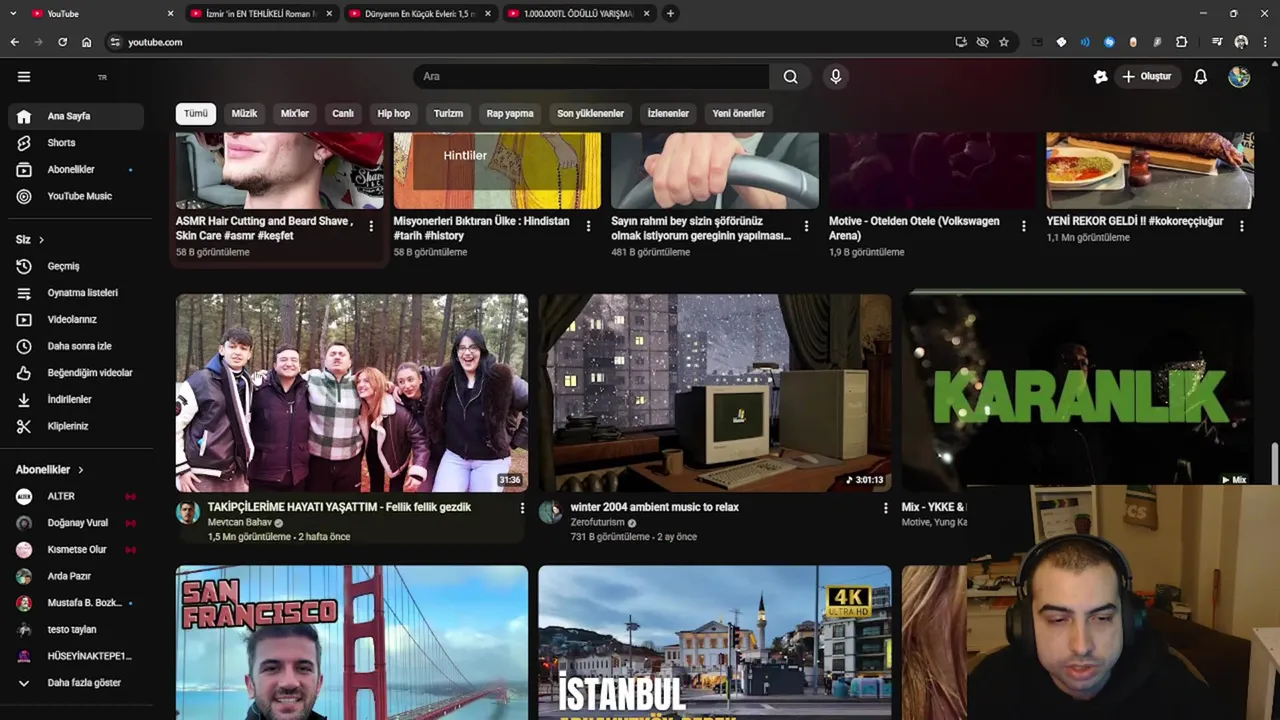Open the notifications bell
The width and height of the screenshot is (1280, 720).
(1200, 77)
